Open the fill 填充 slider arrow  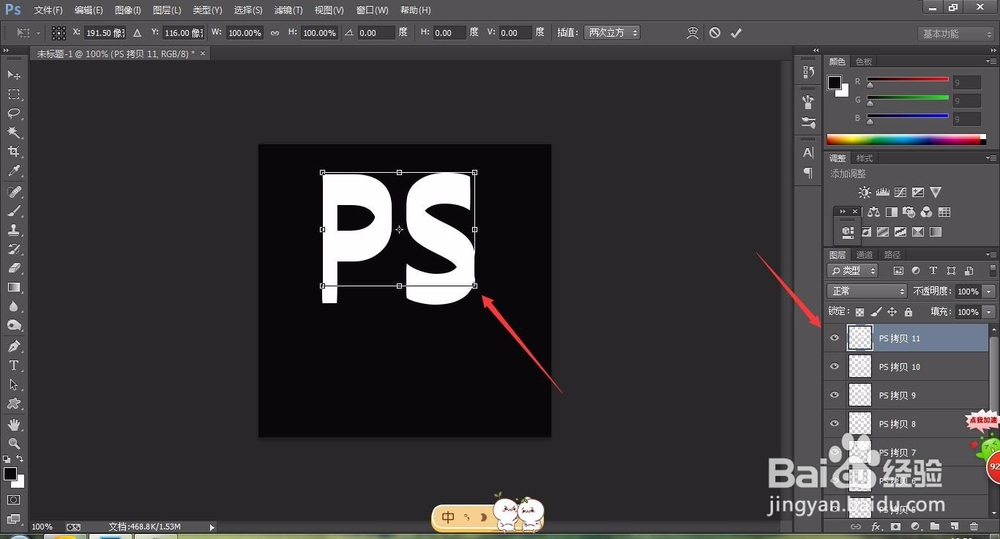[x=989, y=312]
